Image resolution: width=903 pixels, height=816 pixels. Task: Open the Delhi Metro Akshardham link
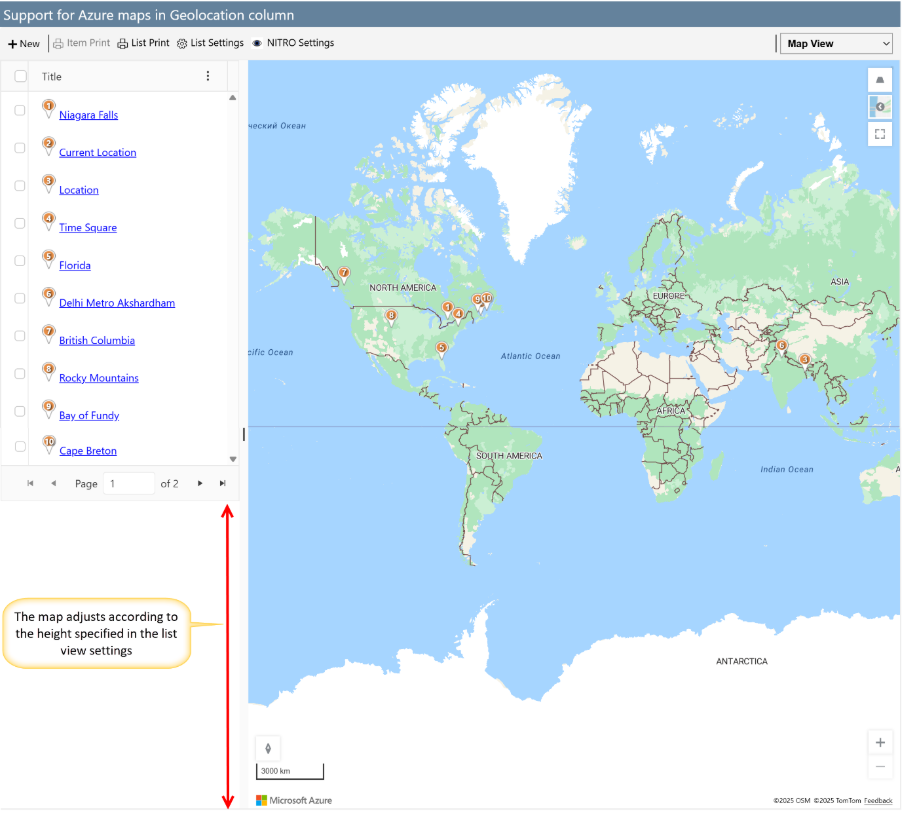(117, 303)
